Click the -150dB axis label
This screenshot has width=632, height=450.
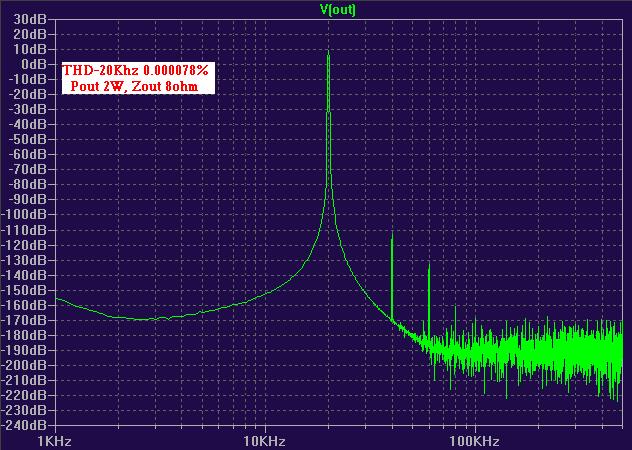[24, 290]
